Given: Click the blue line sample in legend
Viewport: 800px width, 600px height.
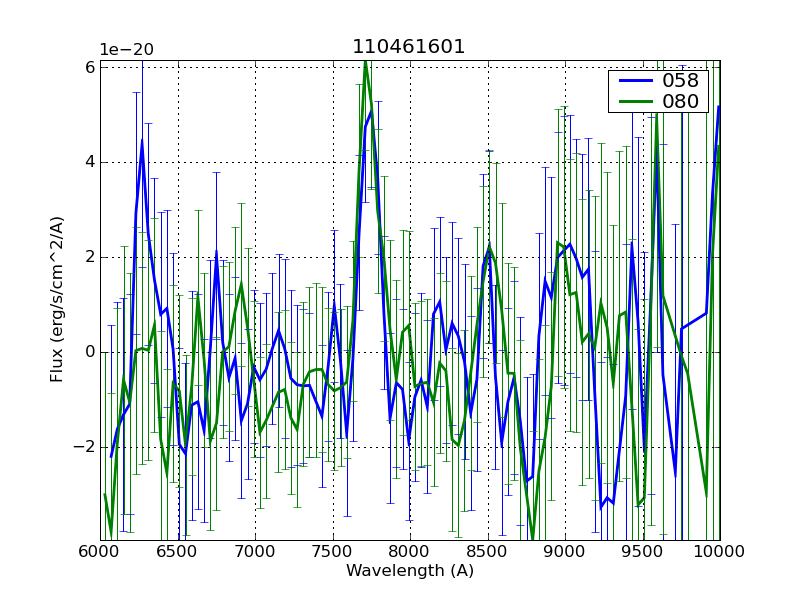Looking at the screenshot, I should point(635,81).
